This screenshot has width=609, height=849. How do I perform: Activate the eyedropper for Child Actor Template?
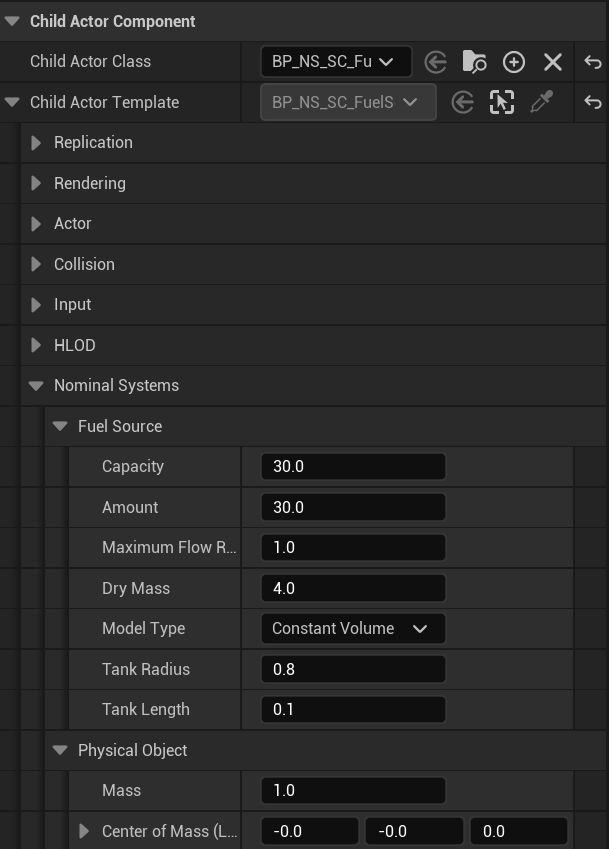tap(541, 102)
